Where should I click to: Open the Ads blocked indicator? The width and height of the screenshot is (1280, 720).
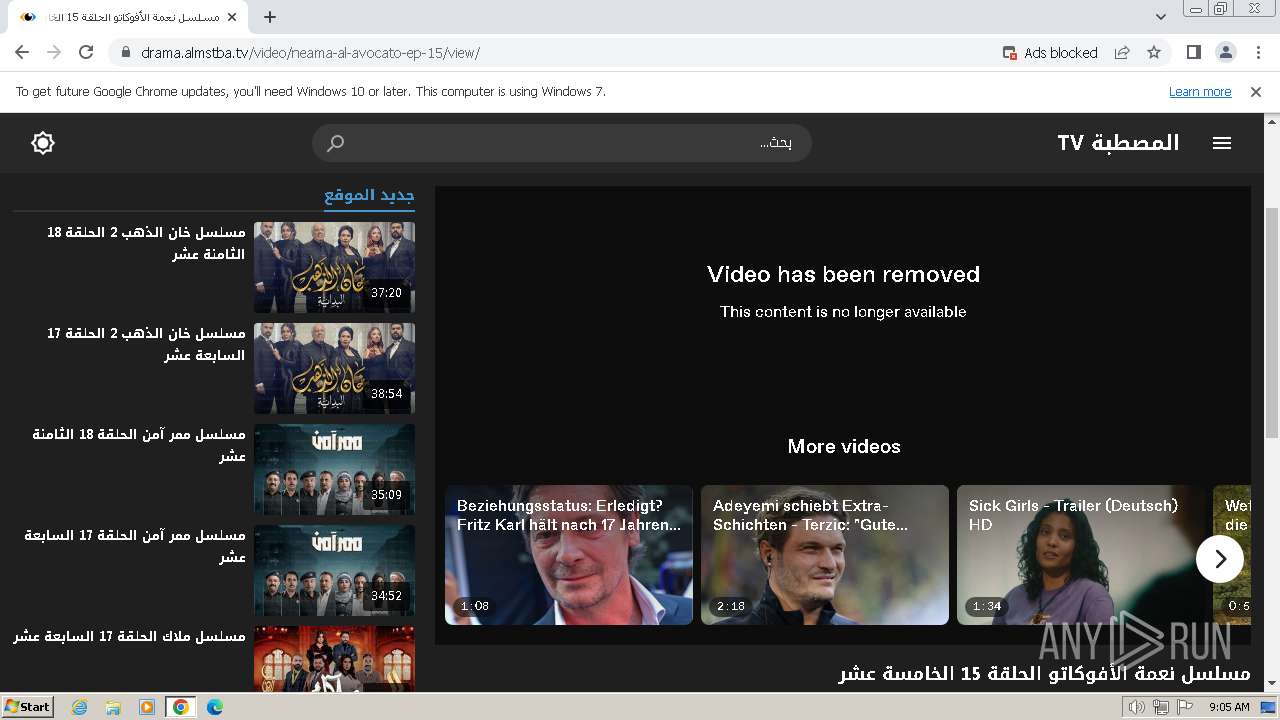click(x=1050, y=53)
